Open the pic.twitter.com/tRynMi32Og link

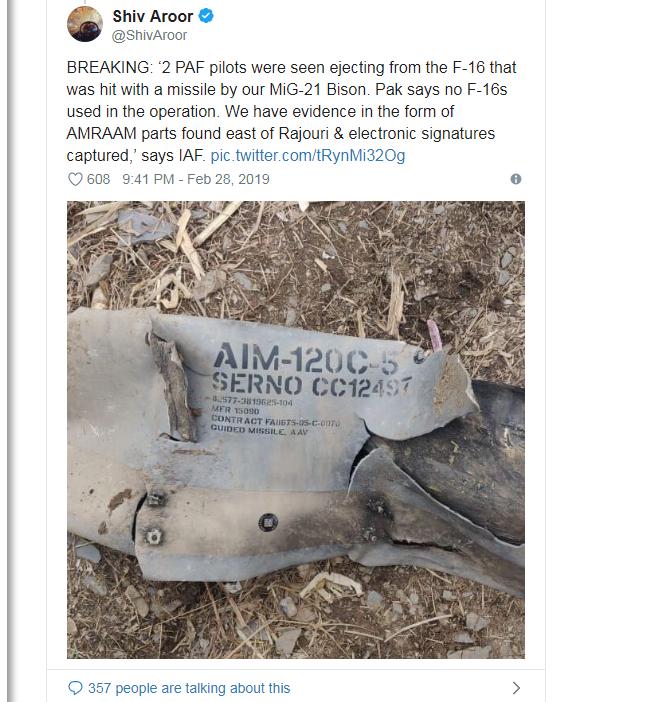tap(308, 155)
